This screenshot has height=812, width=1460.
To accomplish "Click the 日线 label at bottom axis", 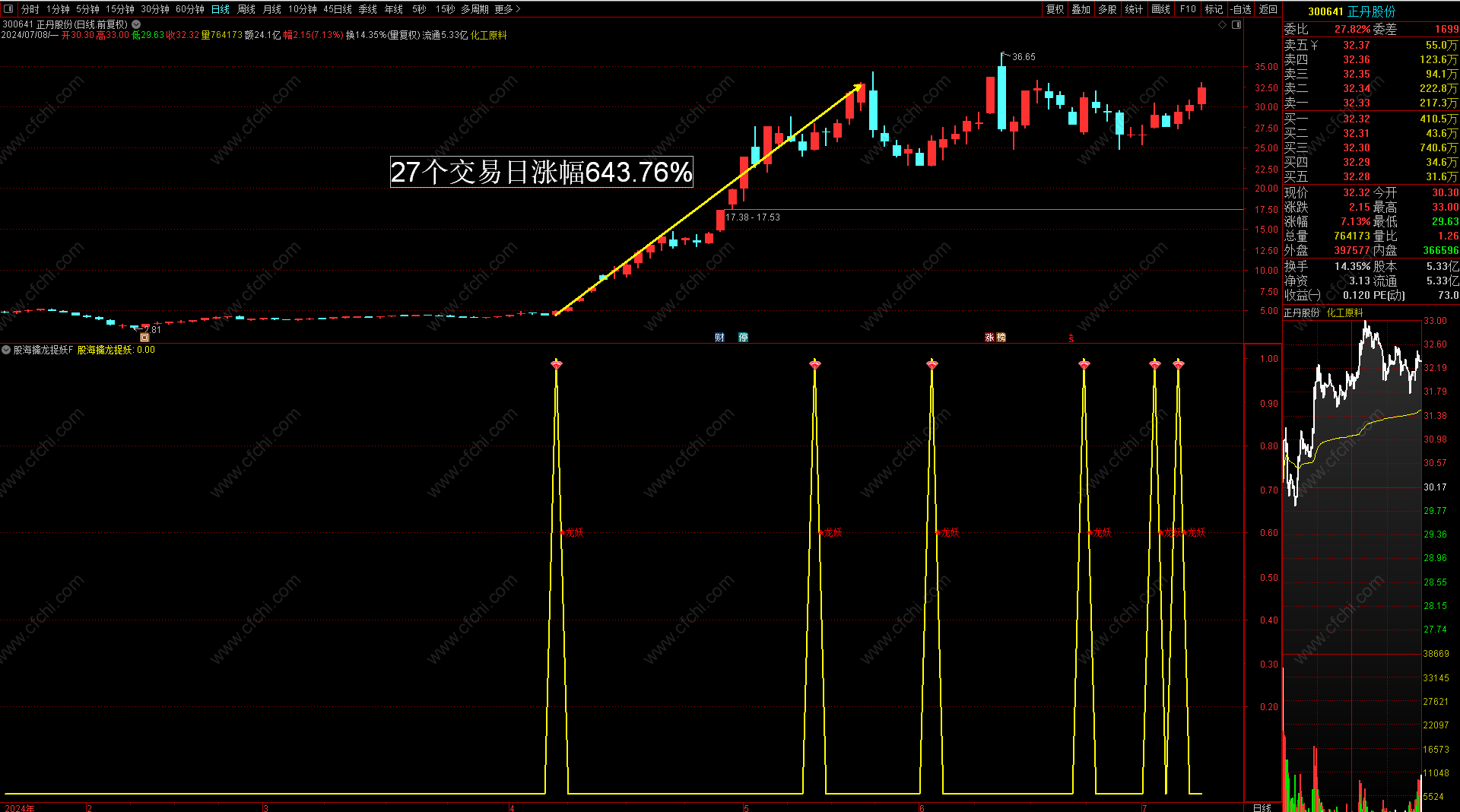I will tap(1262, 807).
